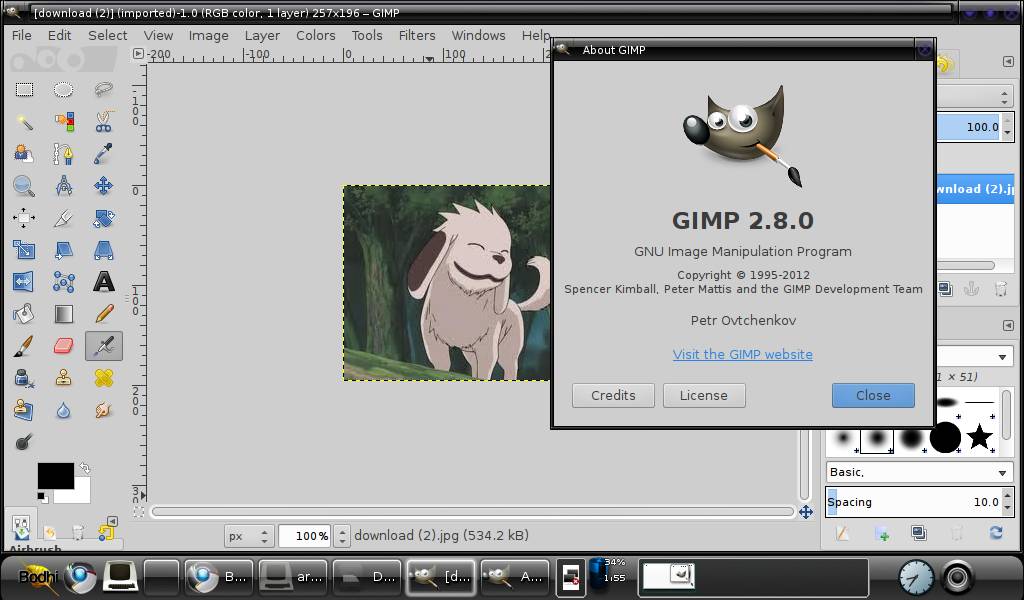Select the Rotate tool
This screenshot has height=600, width=1024.
[103, 218]
